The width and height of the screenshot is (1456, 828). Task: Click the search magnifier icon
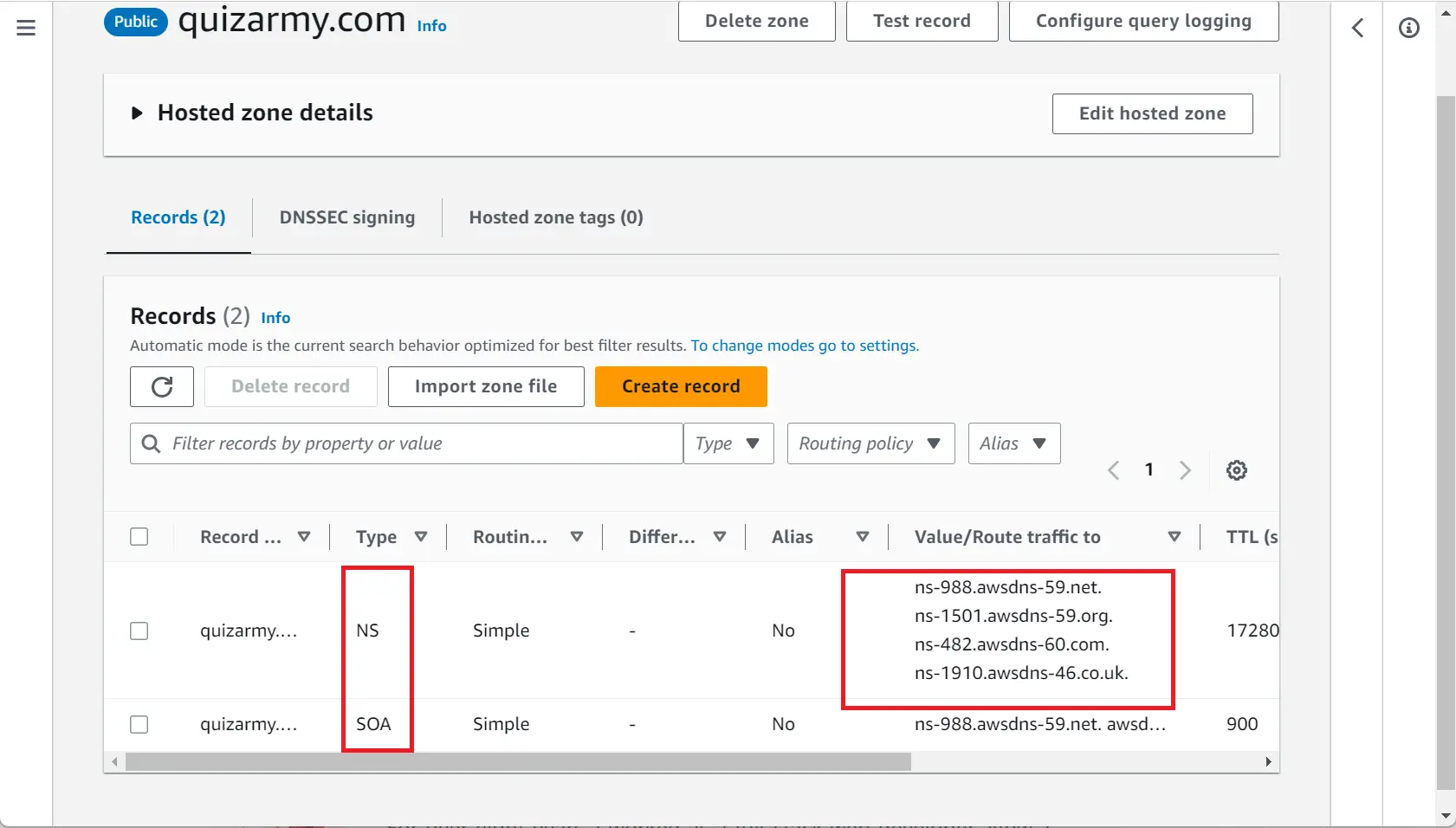point(151,443)
